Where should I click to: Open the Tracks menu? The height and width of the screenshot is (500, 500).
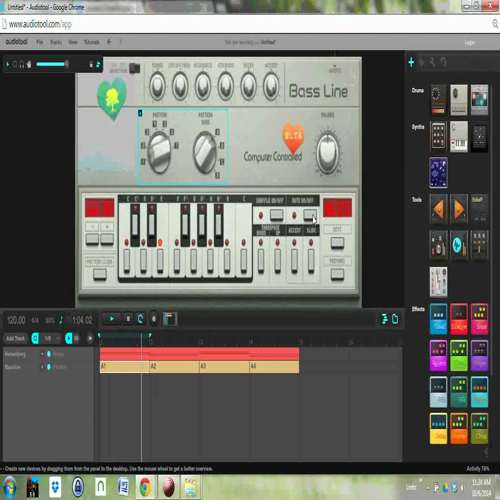[x=56, y=42]
